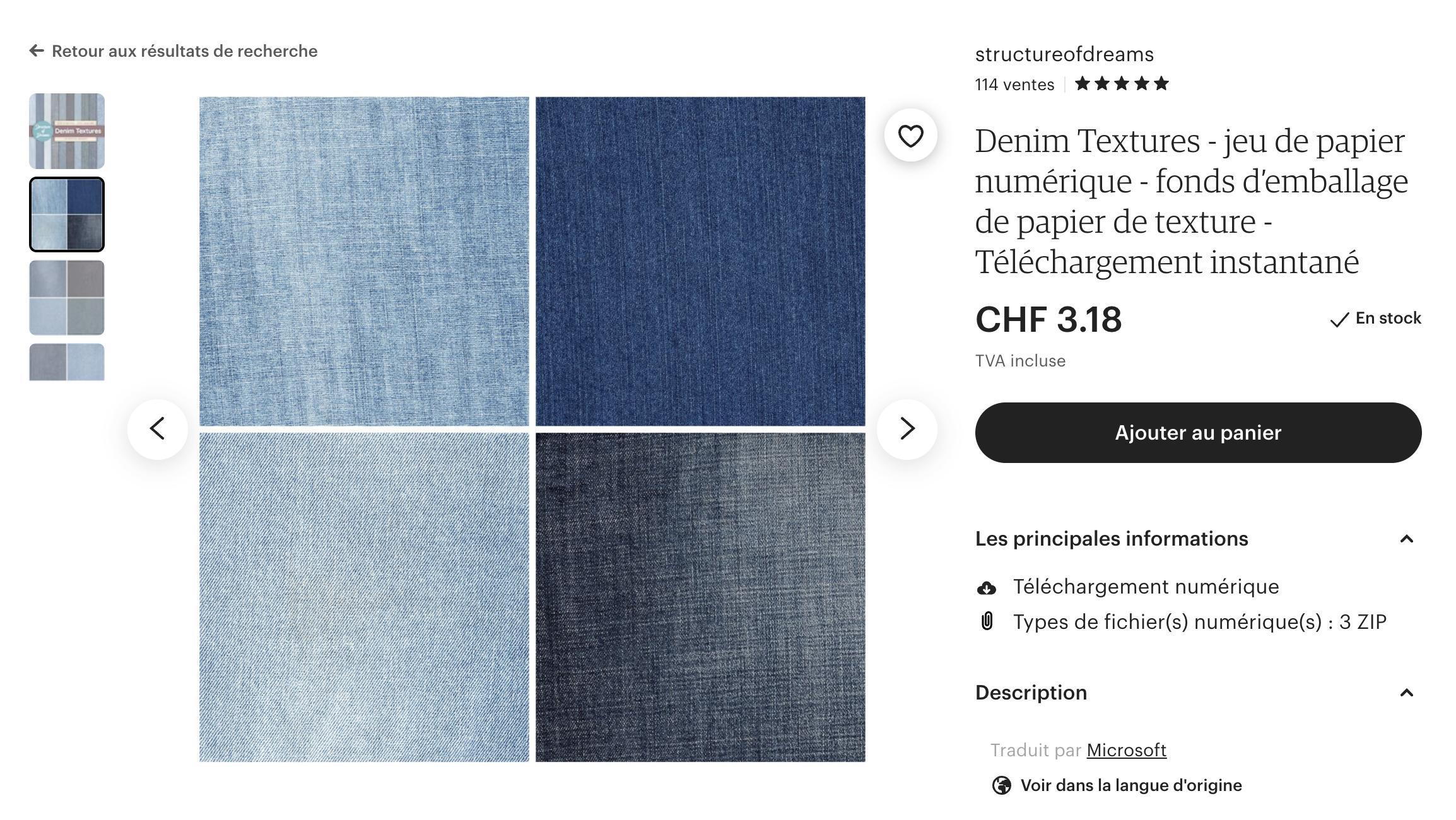Click the paperclip file type icon
1456x820 pixels.
pos(987,621)
